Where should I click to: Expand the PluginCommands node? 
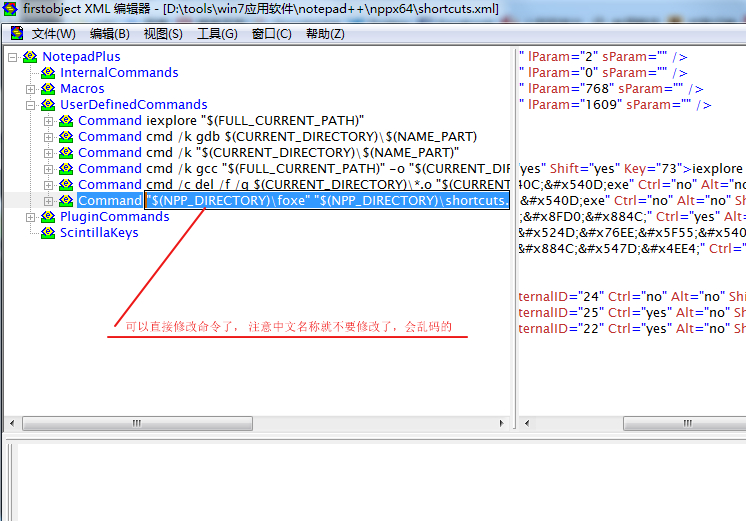30,217
